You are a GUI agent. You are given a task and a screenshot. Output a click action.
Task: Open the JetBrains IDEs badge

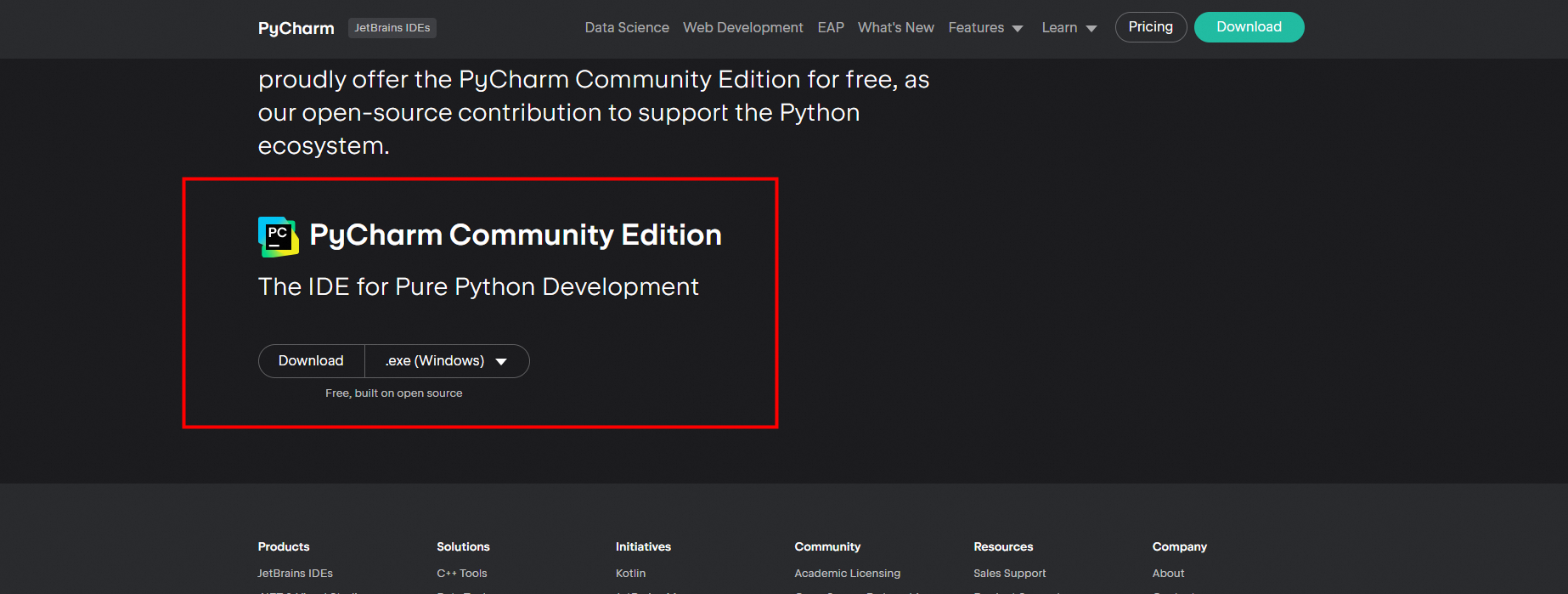tap(392, 28)
